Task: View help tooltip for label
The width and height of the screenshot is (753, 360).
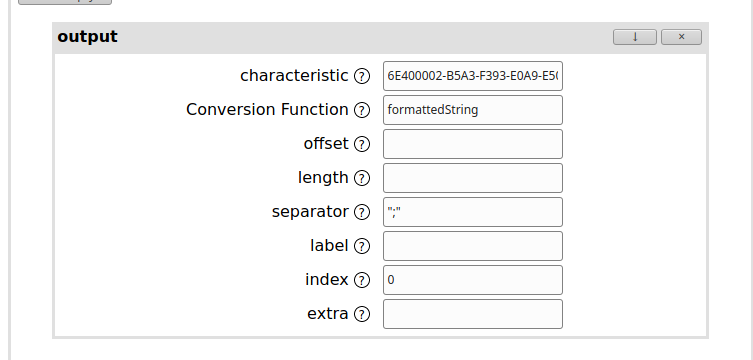Action: 362,246
